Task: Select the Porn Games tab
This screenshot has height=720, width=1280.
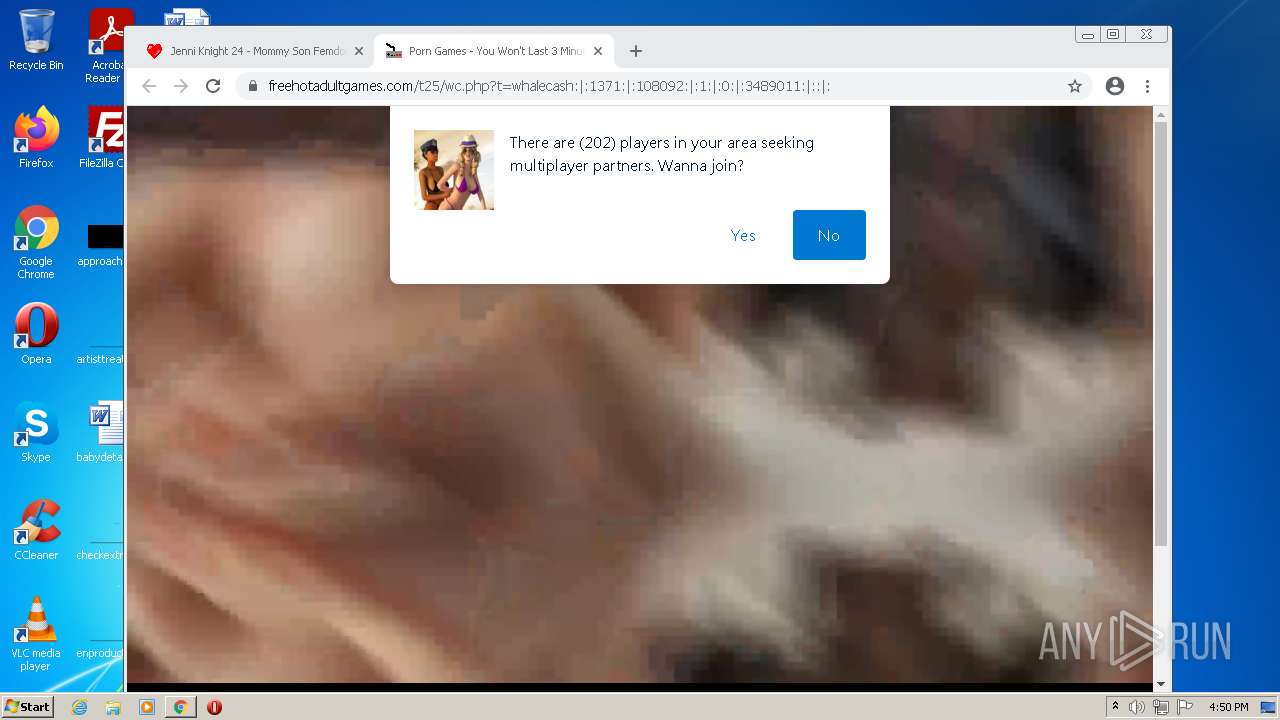Action: click(495, 51)
